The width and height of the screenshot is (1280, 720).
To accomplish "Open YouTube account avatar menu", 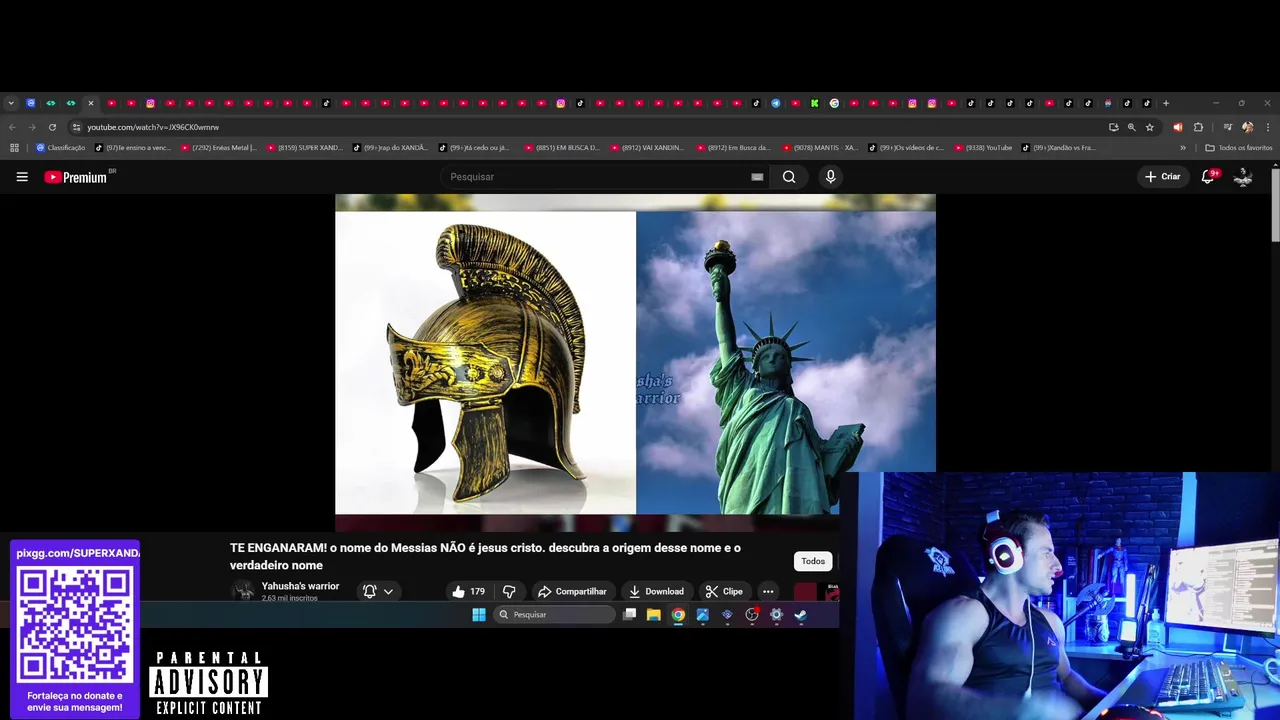I will click(1243, 177).
